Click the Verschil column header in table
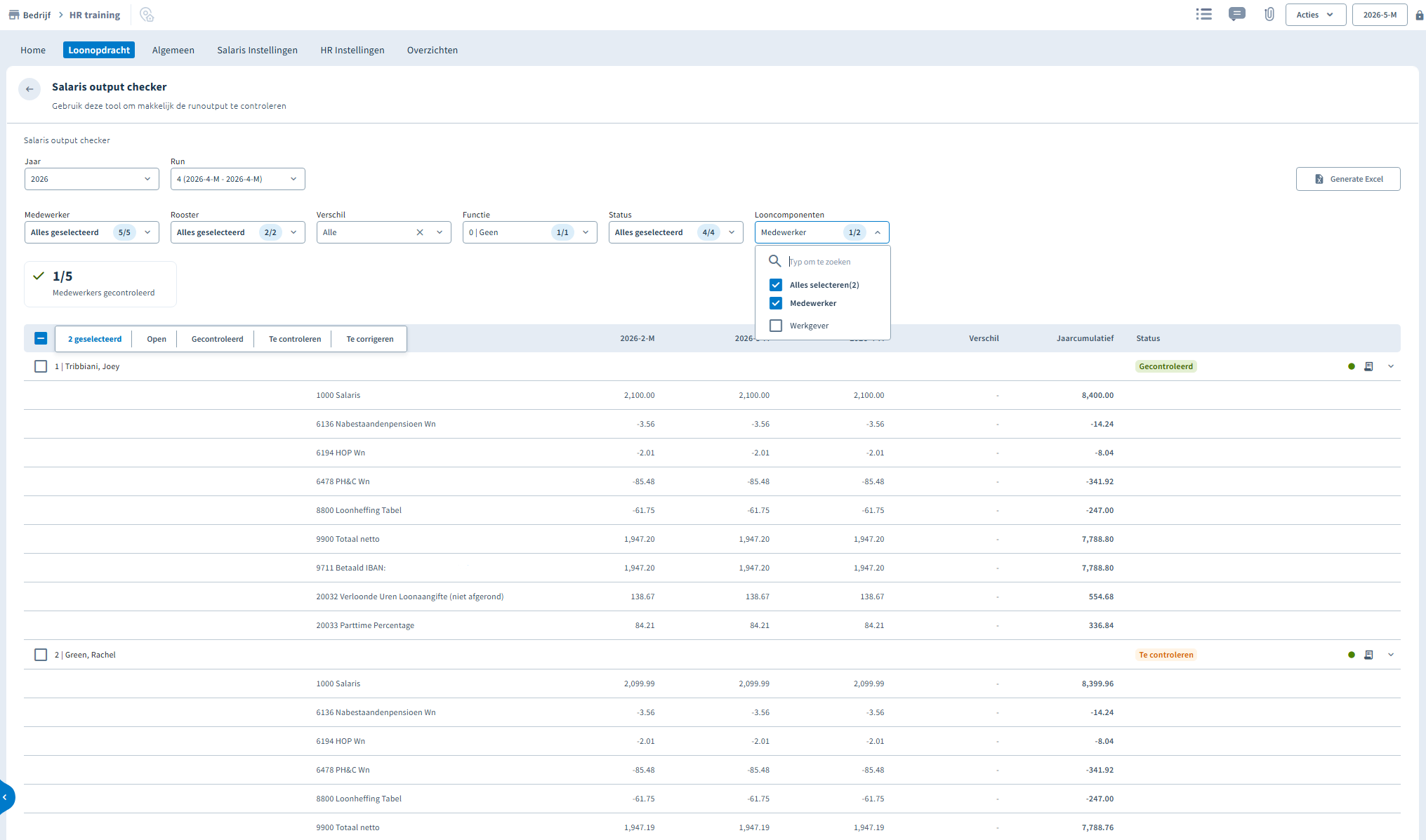The width and height of the screenshot is (1426, 840). 984,338
